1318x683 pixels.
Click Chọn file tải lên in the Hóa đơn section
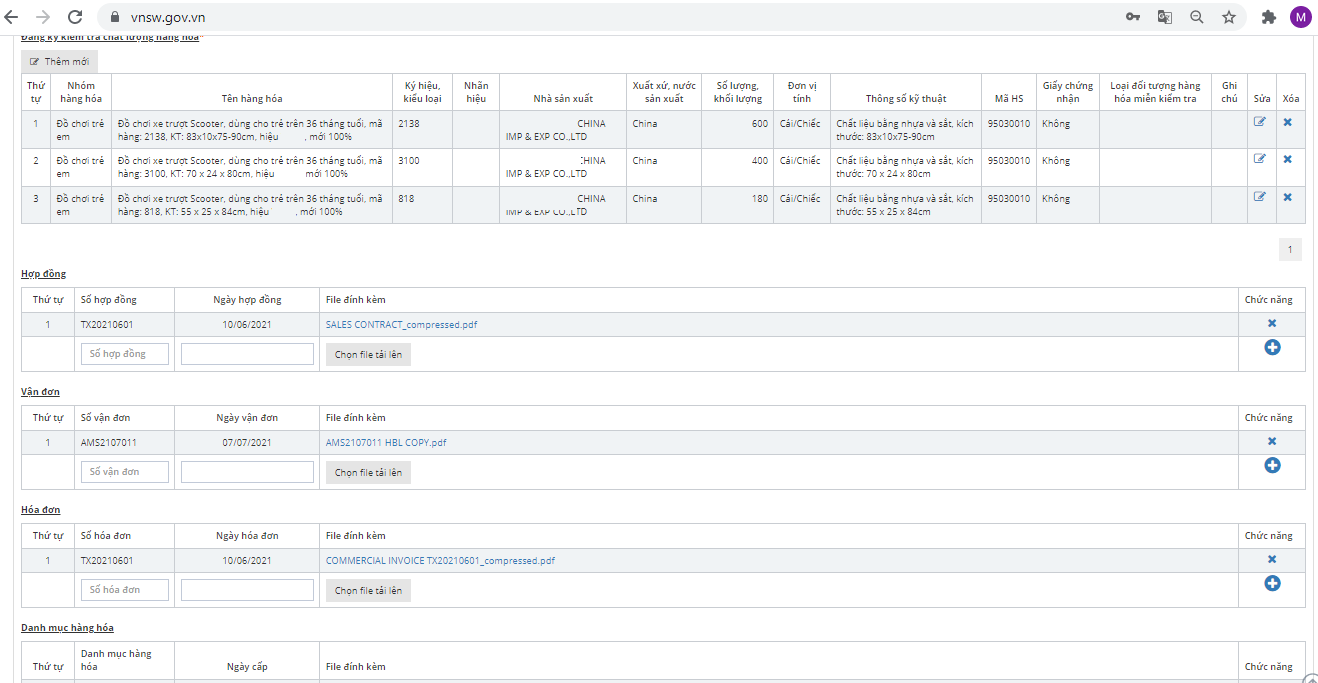click(x=368, y=591)
